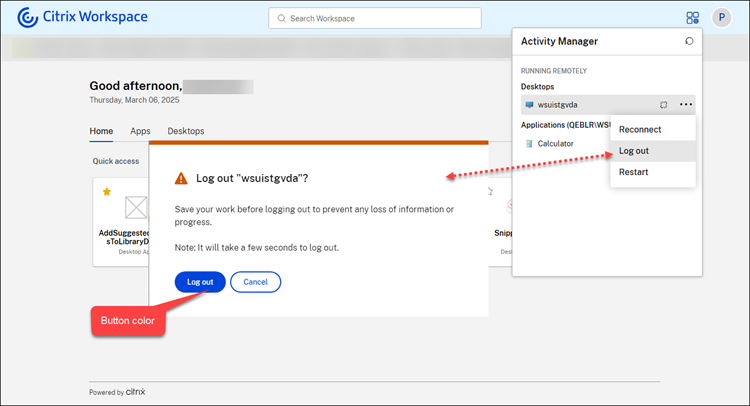750x406 pixels.
Task: Open the three-dots menu for wsuistgvda
Action: [685, 104]
